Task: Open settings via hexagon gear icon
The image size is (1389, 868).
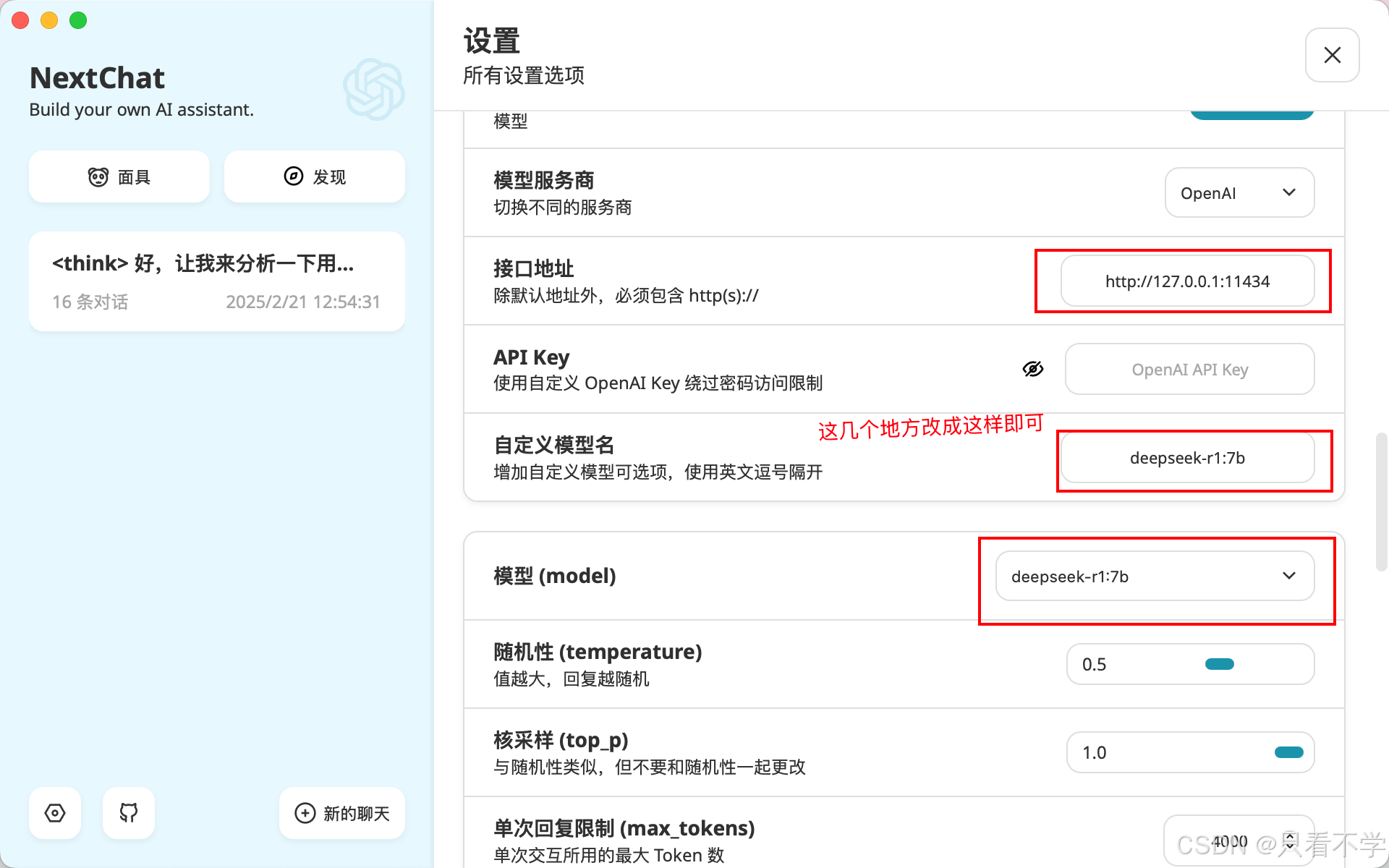Action: [x=55, y=813]
